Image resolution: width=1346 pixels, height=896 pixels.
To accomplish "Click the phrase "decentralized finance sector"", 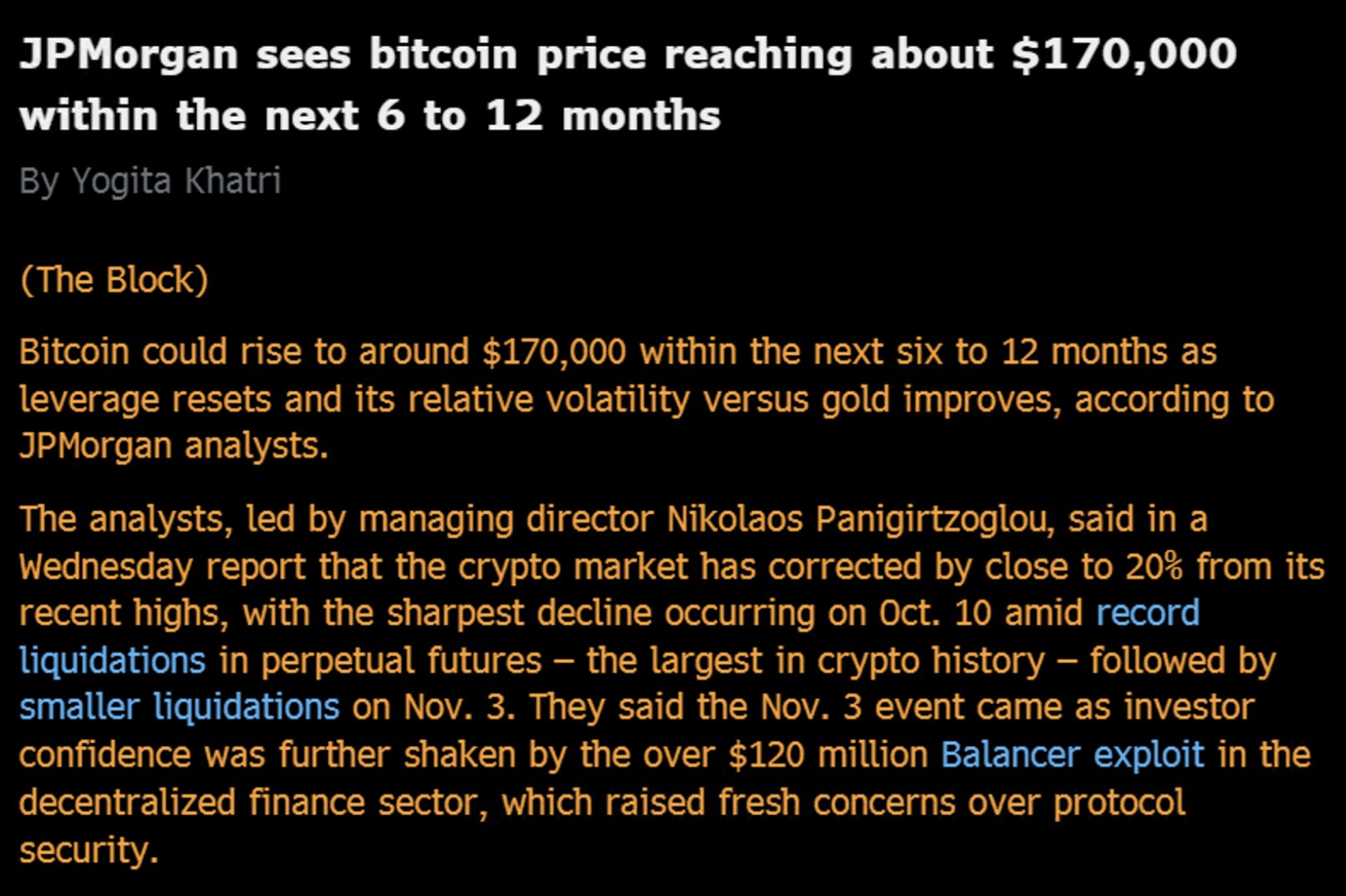I will (x=253, y=802).
